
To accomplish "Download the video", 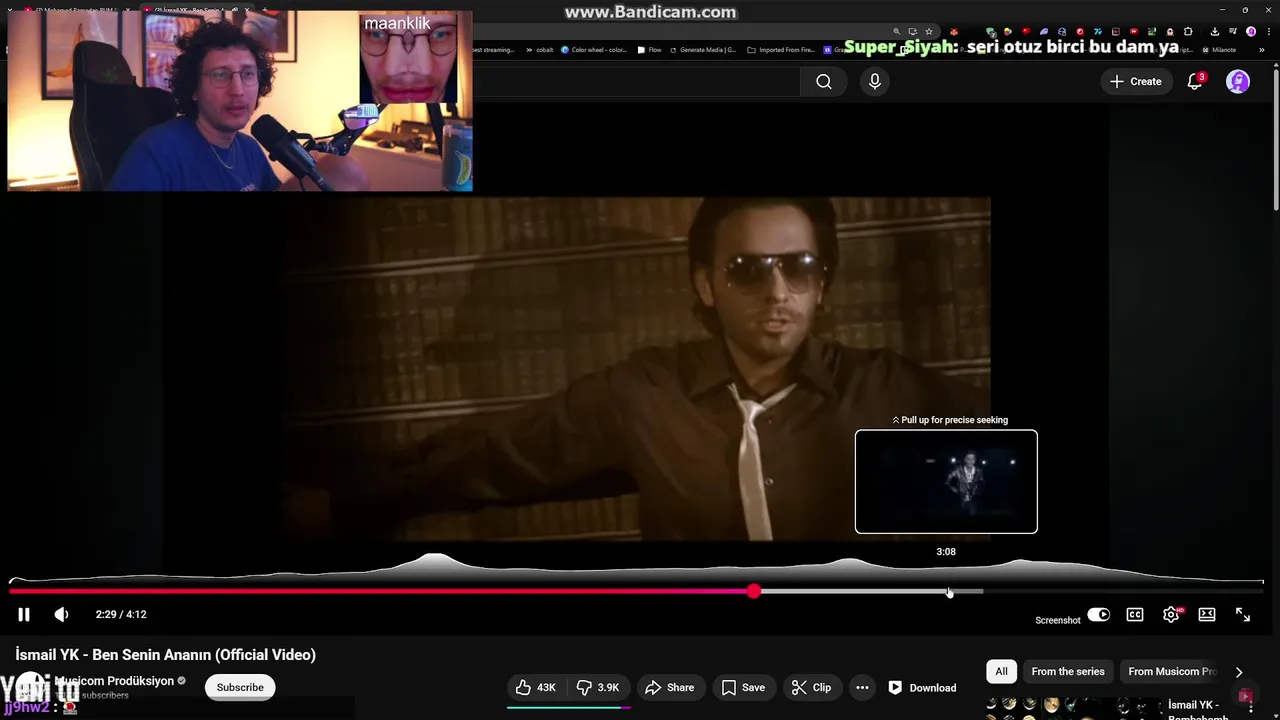I will (x=922, y=687).
